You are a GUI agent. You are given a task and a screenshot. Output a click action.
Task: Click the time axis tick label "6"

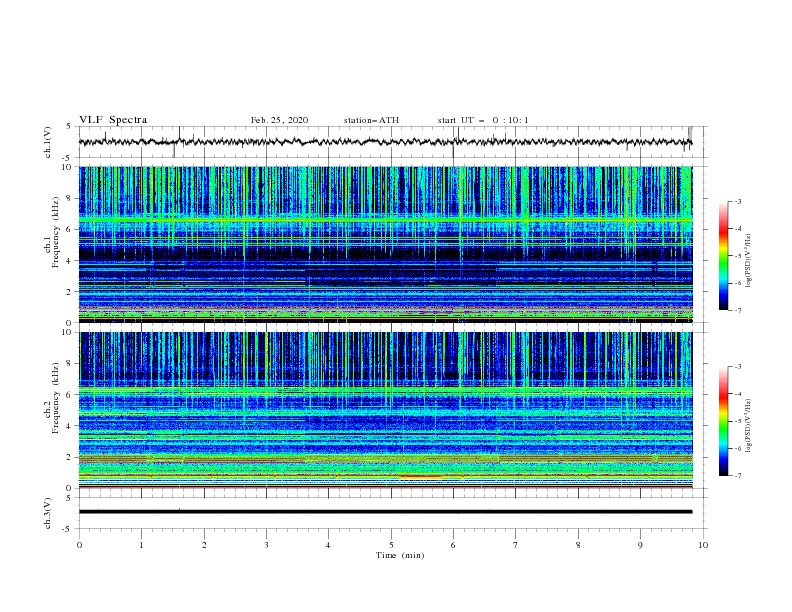(454, 545)
